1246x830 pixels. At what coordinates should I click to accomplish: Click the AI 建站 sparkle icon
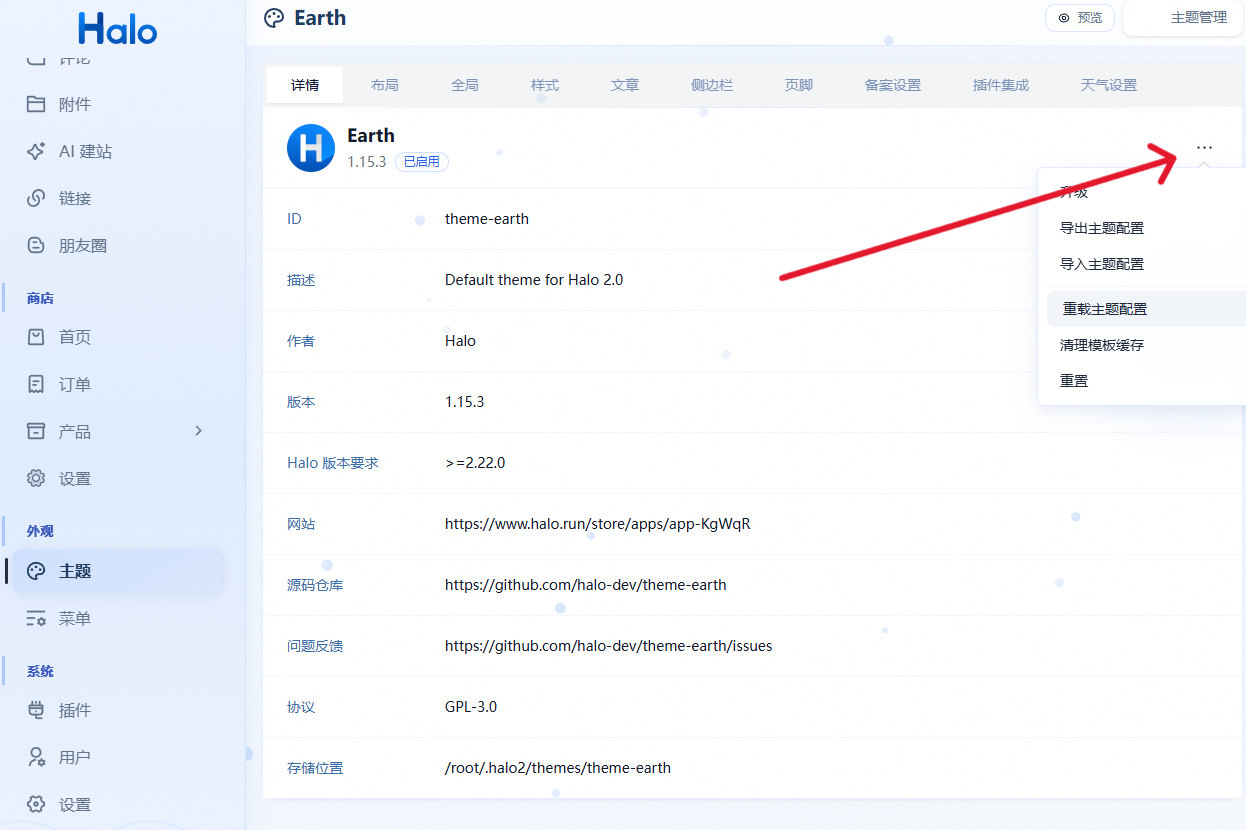point(36,151)
